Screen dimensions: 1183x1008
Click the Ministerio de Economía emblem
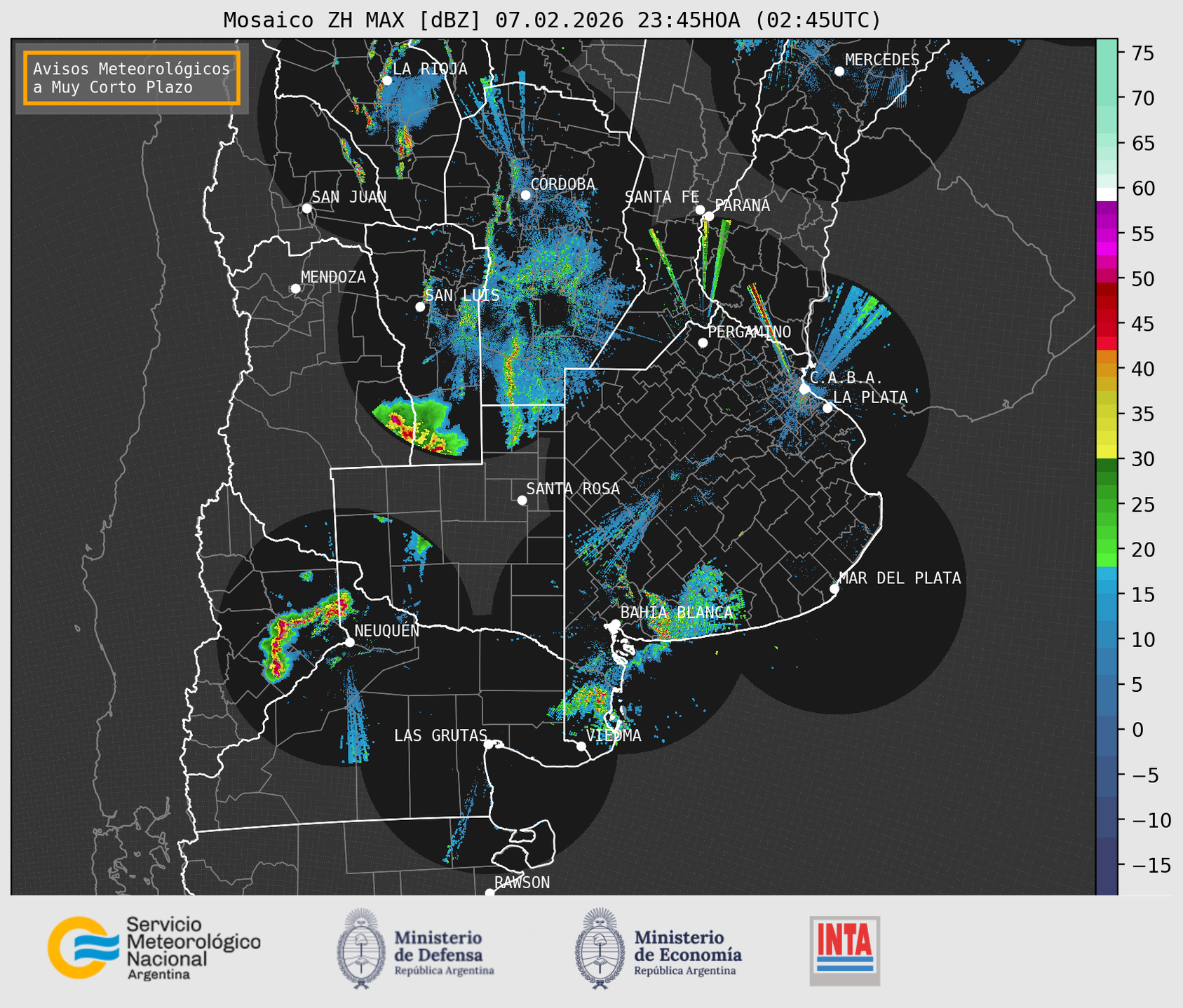pyautogui.click(x=601, y=948)
